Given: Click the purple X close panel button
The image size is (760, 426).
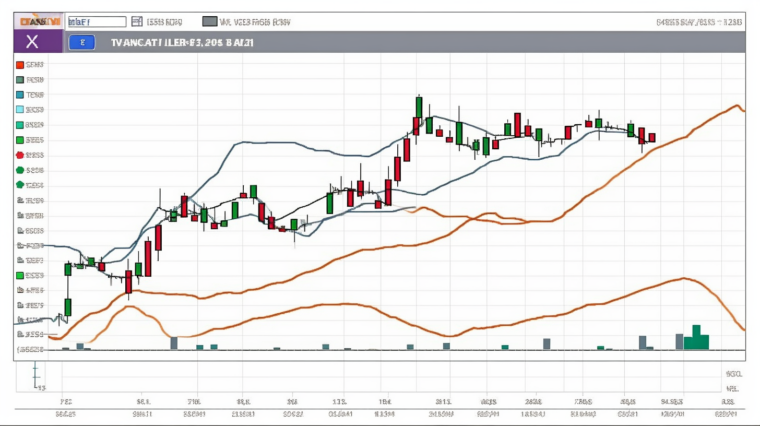Looking at the screenshot, I should click(x=32, y=41).
